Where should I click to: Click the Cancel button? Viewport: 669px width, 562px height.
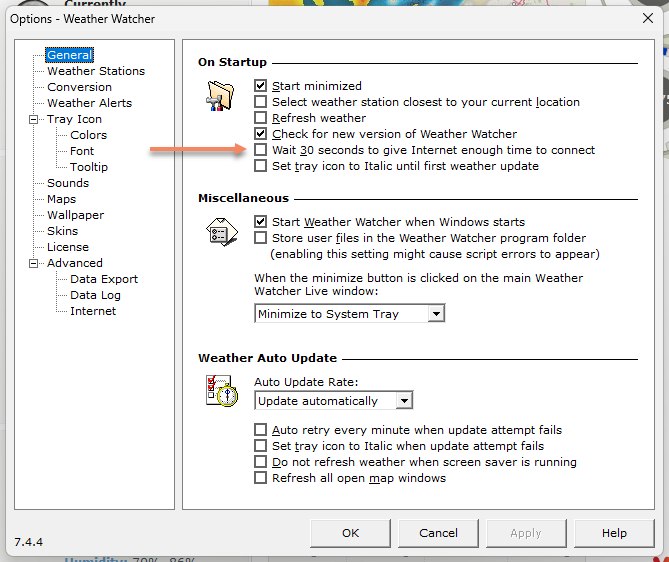click(x=438, y=533)
